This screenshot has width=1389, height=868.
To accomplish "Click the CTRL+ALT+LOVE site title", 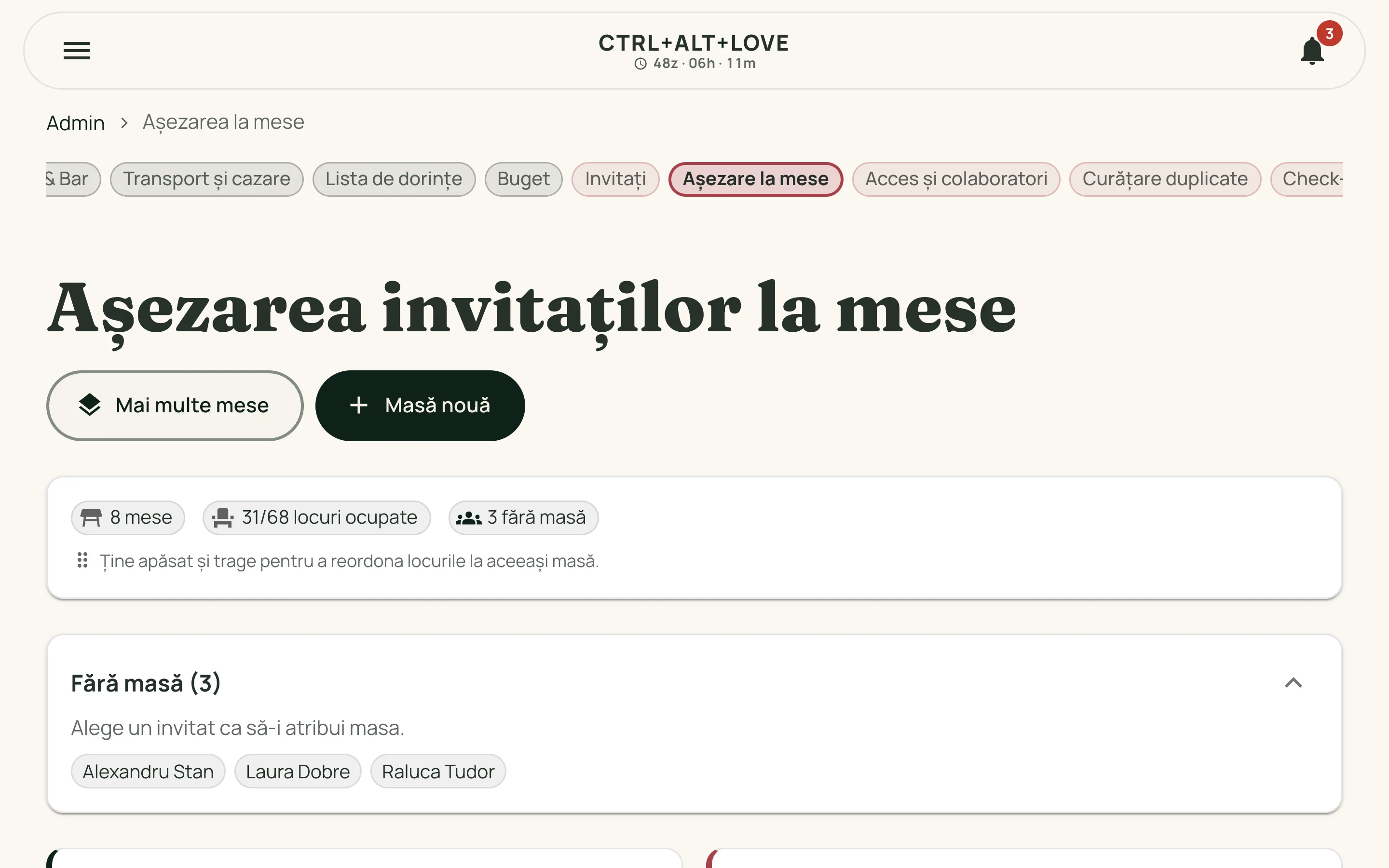I will click(694, 43).
